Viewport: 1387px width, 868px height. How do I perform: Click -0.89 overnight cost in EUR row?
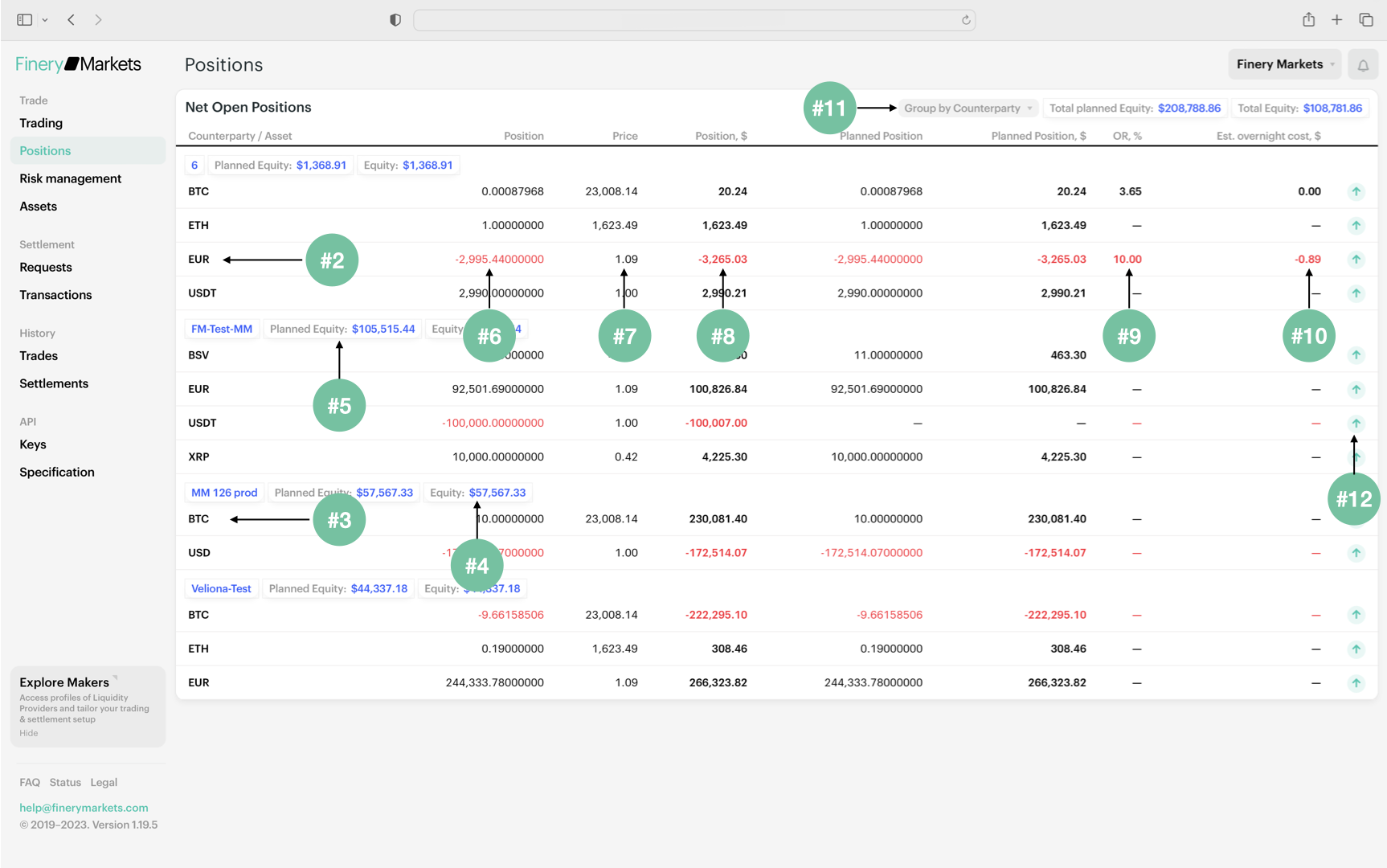[x=1307, y=259]
